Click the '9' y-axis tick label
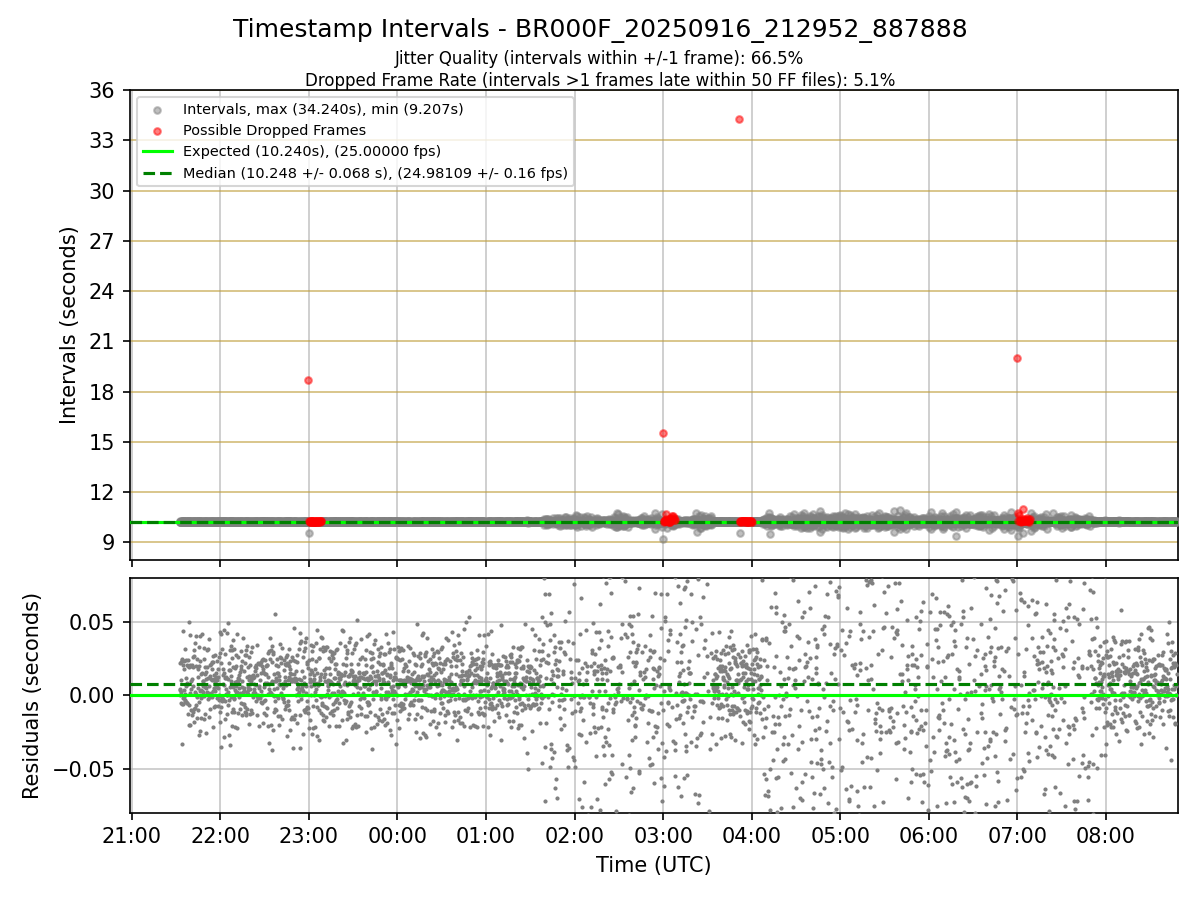This screenshot has height=900, width=1200. pos(110,542)
